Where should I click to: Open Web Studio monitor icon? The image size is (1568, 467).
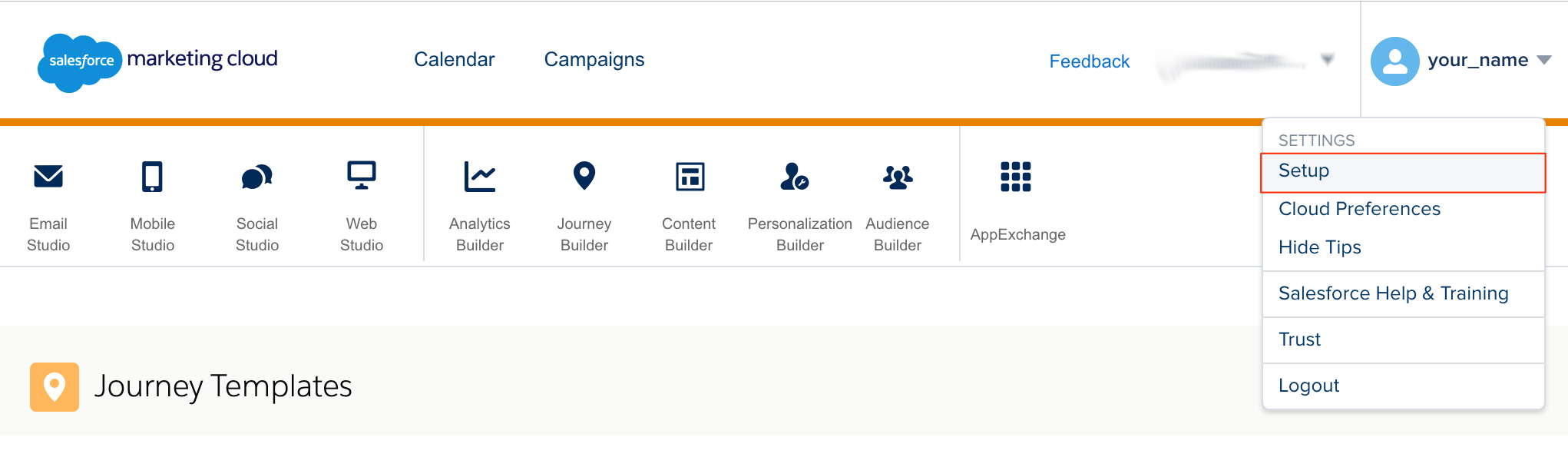[361, 176]
